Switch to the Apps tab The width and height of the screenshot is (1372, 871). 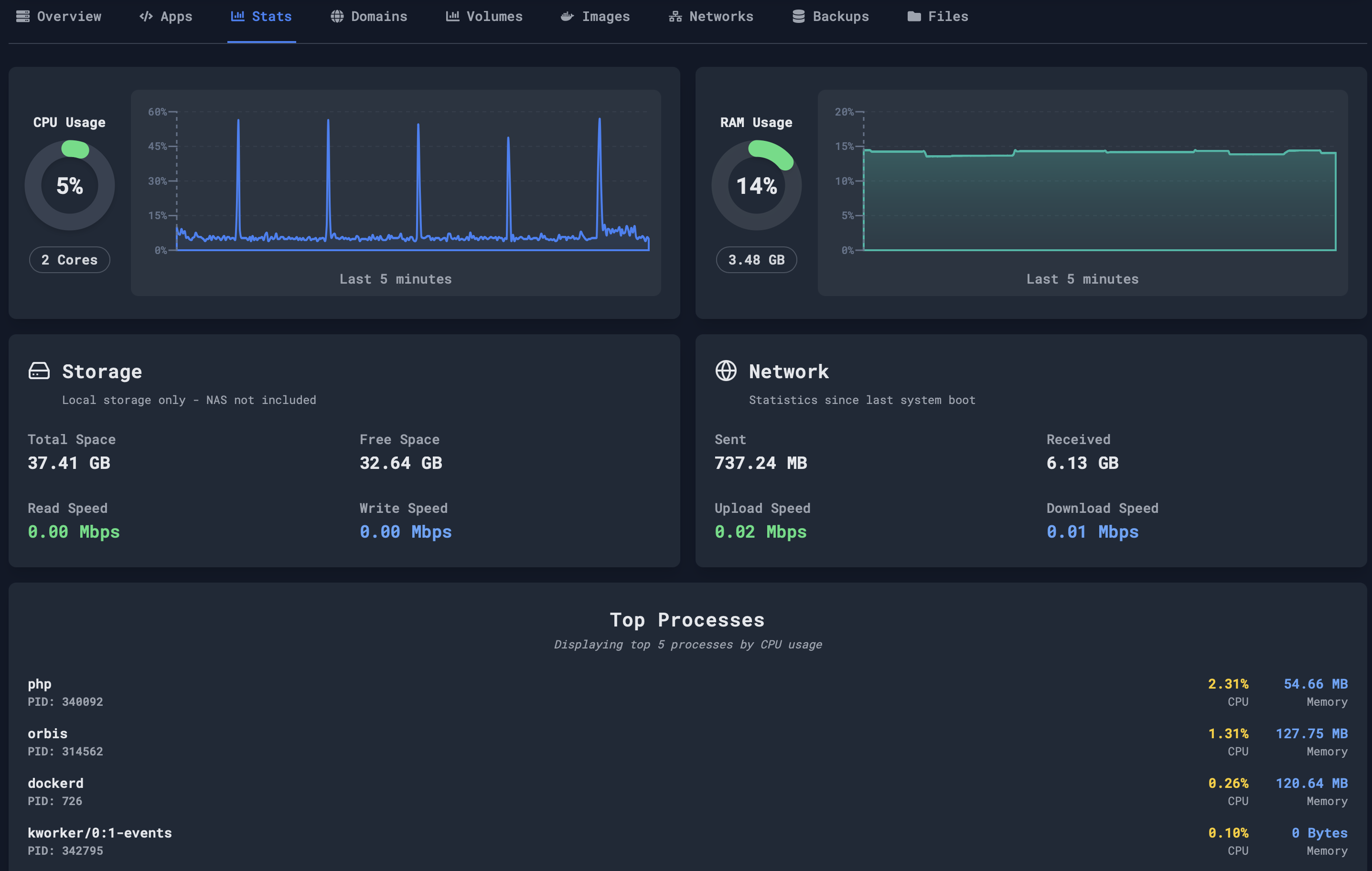(166, 17)
